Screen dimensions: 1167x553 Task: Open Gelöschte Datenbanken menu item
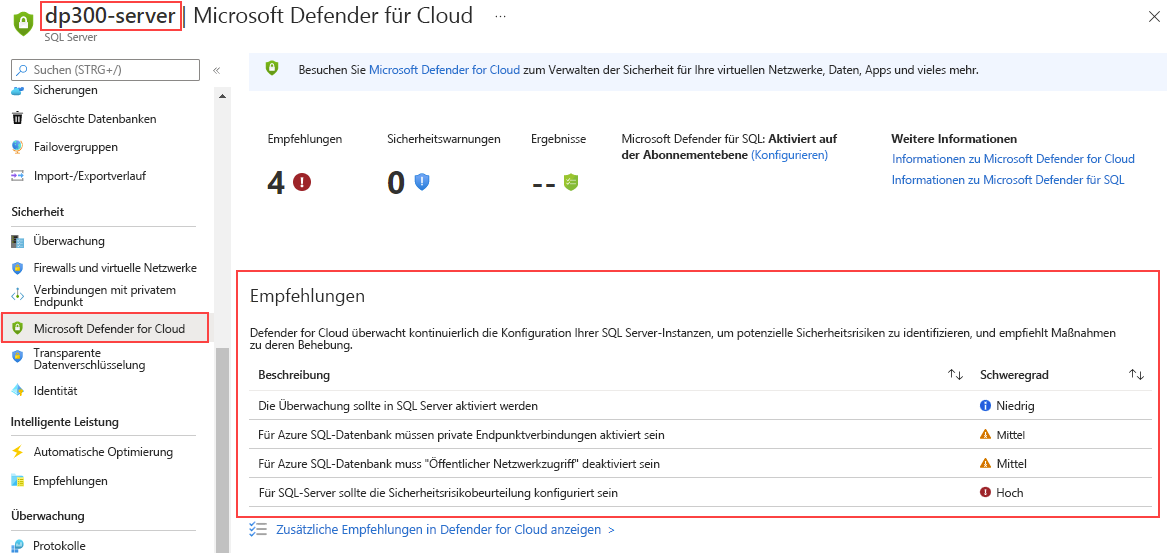point(95,118)
